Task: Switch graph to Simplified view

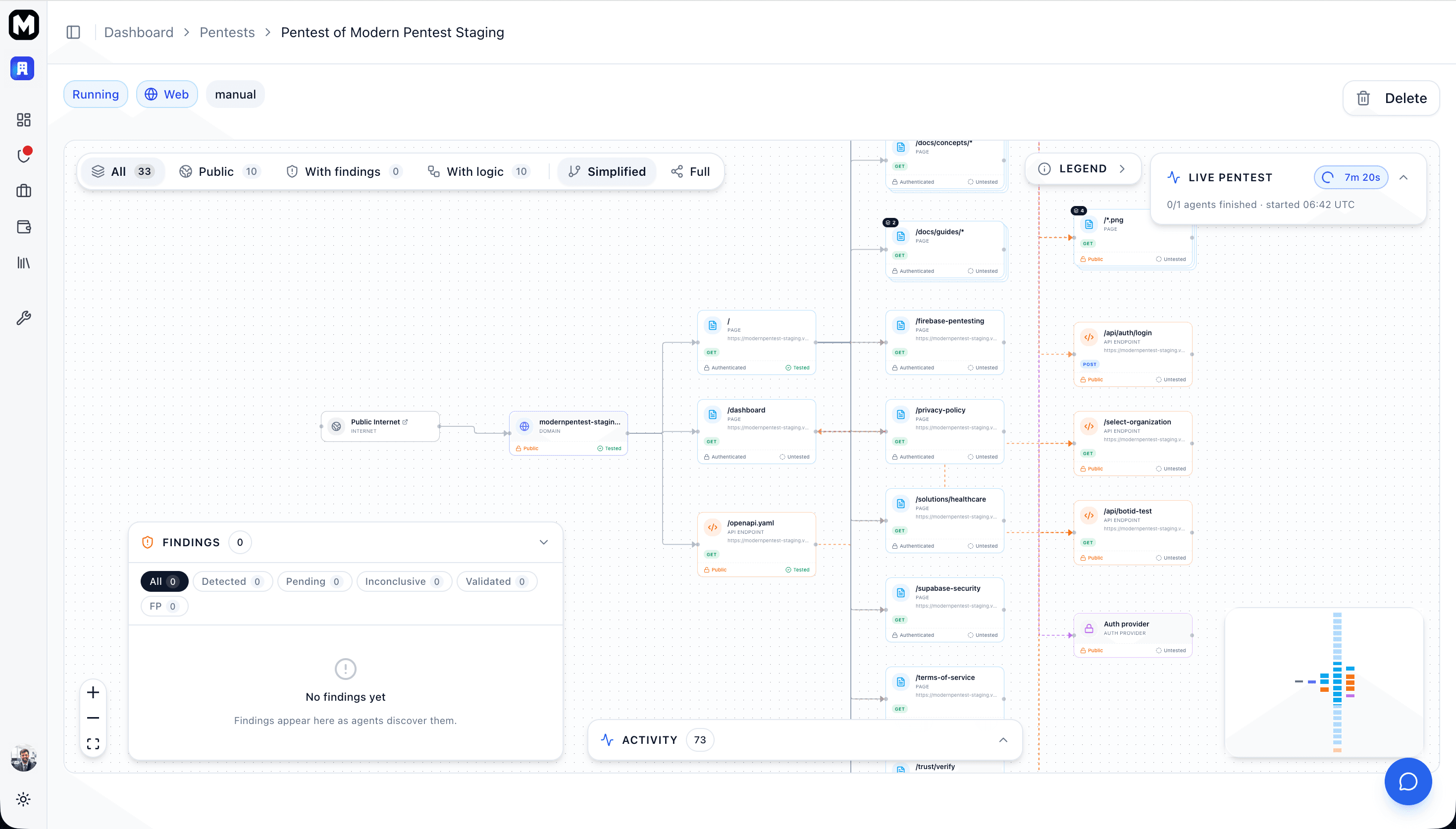Action: tap(607, 171)
